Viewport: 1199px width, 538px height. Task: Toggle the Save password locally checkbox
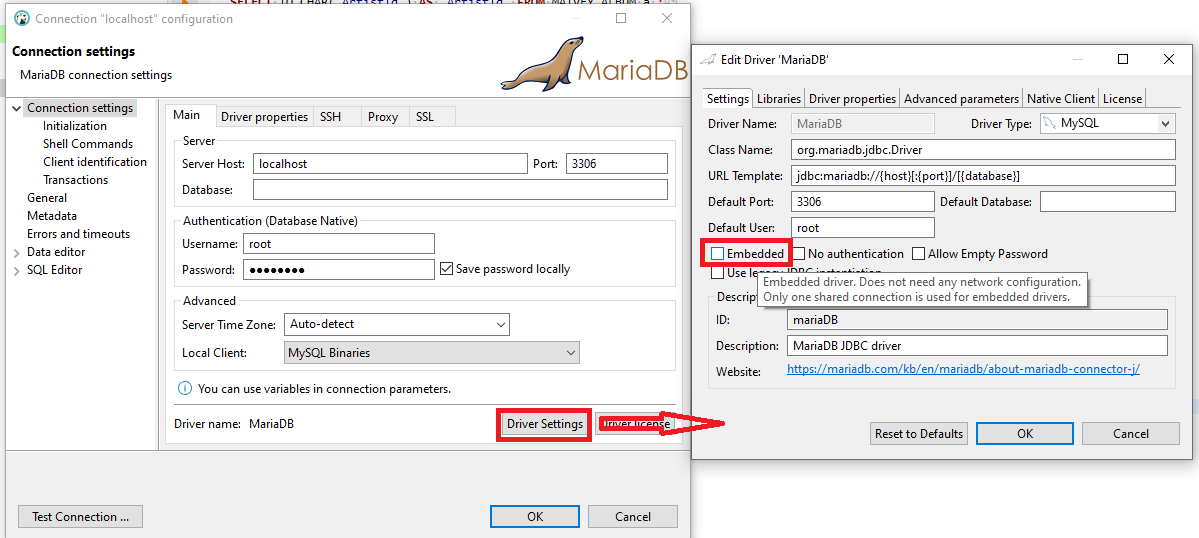click(447, 269)
